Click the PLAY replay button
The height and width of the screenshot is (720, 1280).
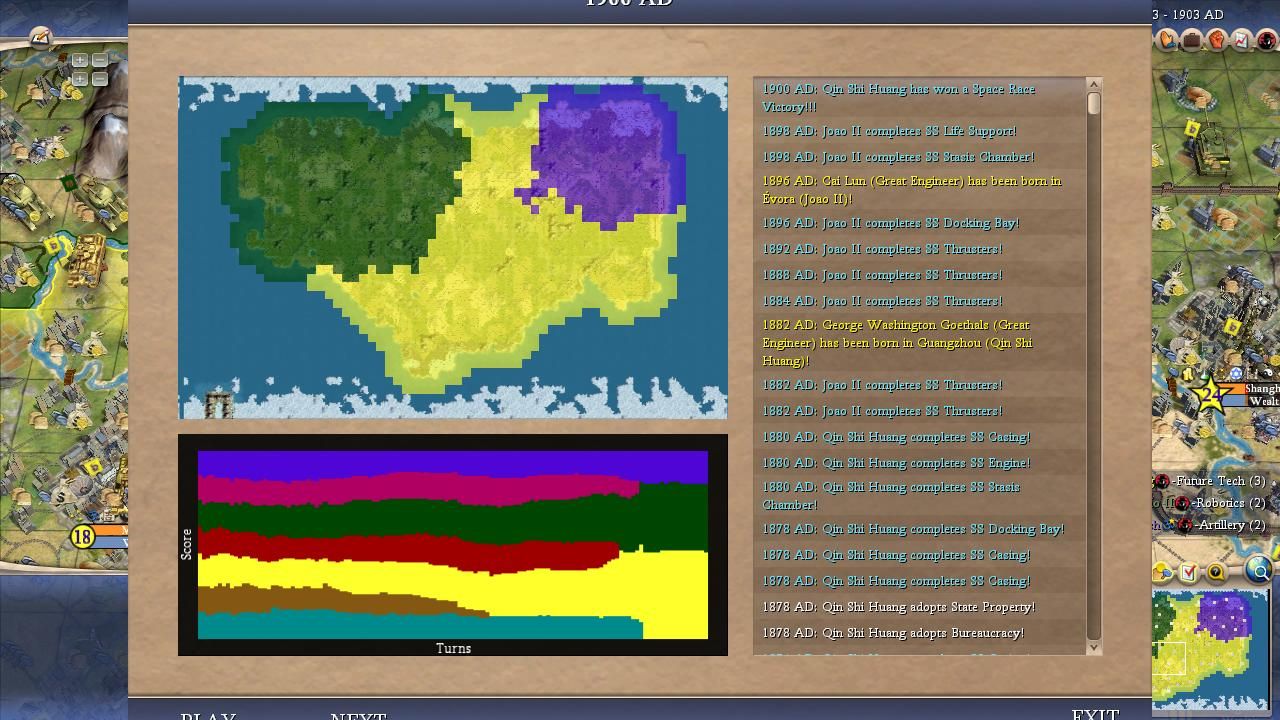pos(208,717)
